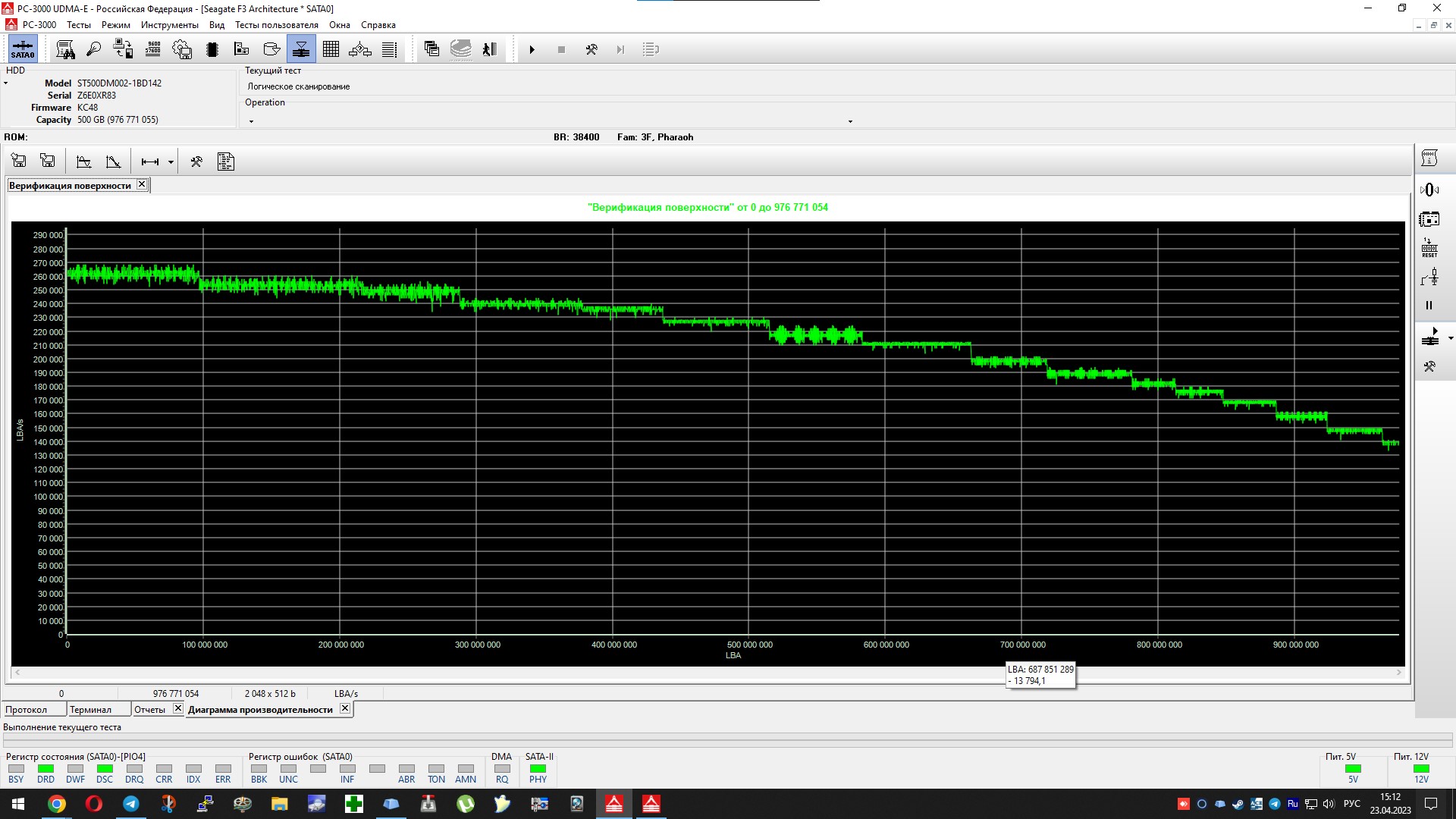Click the chart scrollbar left arrow
Image resolution: width=1456 pixels, height=819 pixels.
point(17,673)
